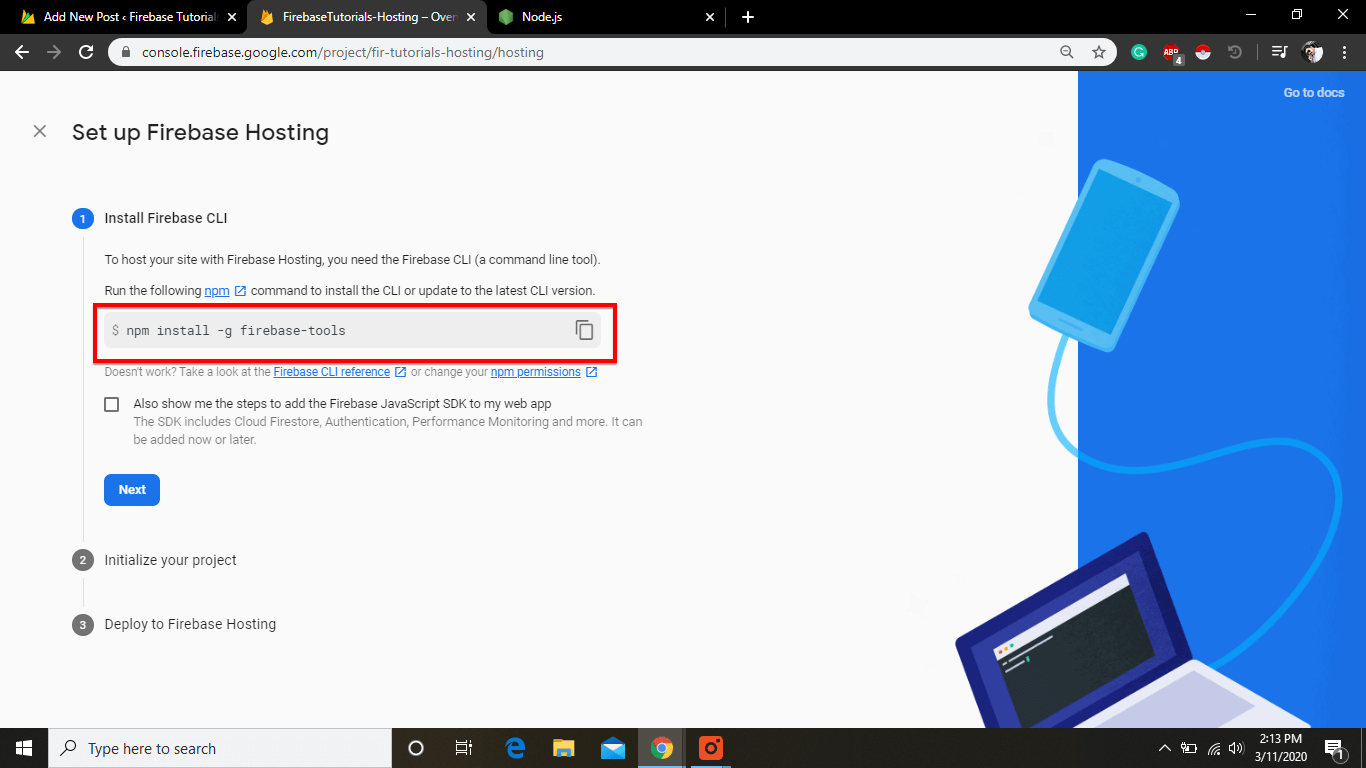This screenshot has width=1366, height=768.
Task: Click Go to docs
Action: (1314, 93)
